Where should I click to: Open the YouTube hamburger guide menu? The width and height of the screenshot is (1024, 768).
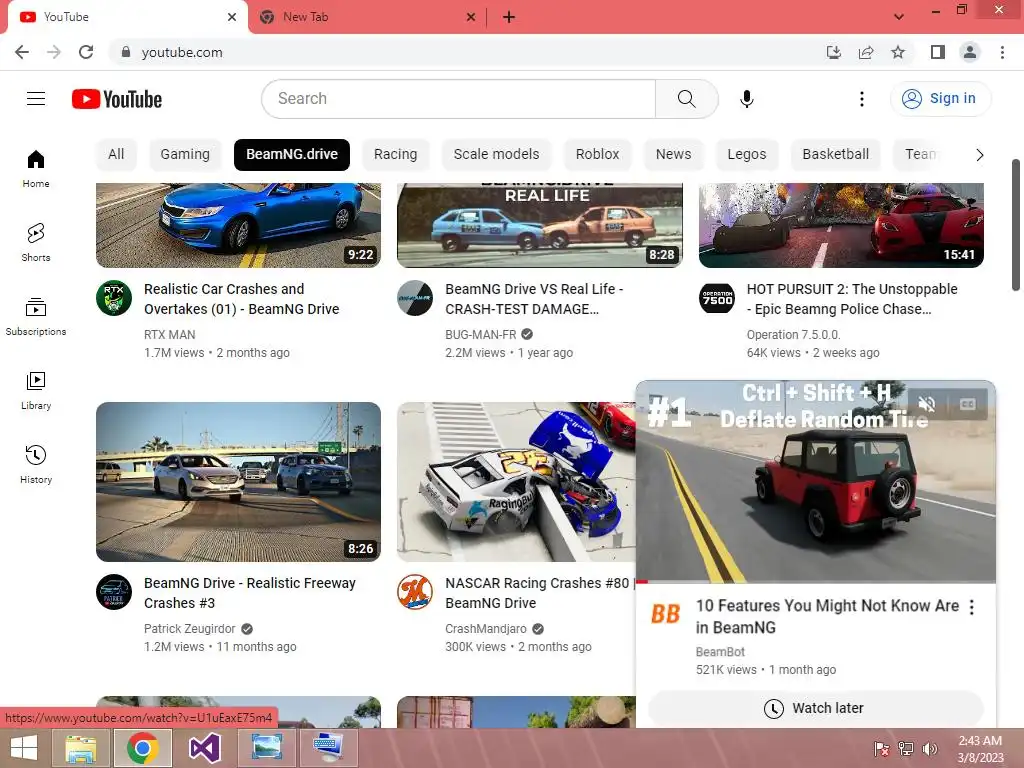pyautogui.click(x=36, y=99)
